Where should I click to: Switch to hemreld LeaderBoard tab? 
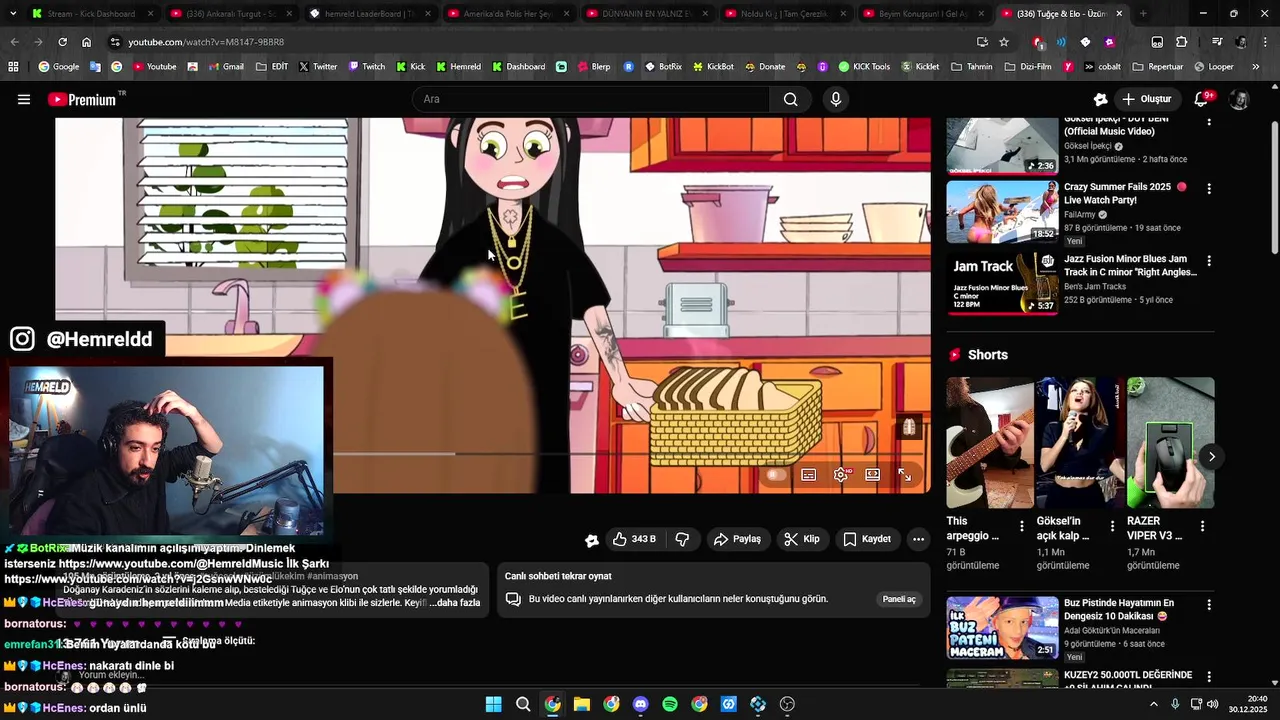pyautogui.click(x=367, y=14)
